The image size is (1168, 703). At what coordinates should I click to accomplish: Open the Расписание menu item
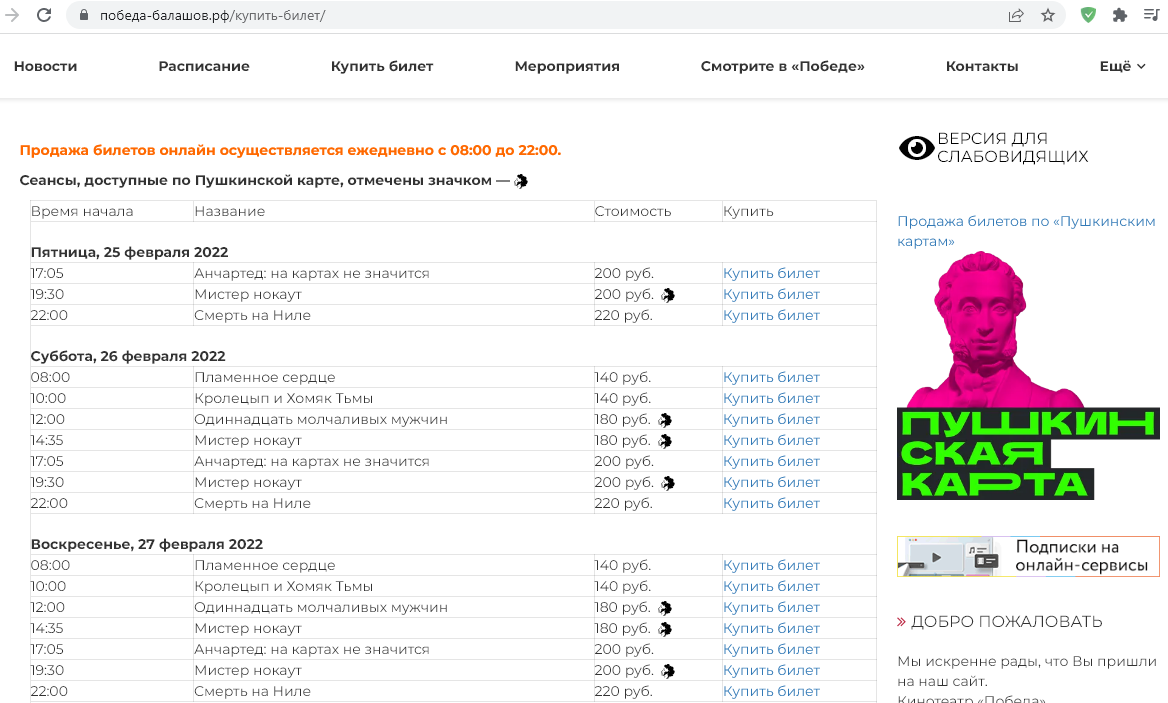[x=204, y=66]
